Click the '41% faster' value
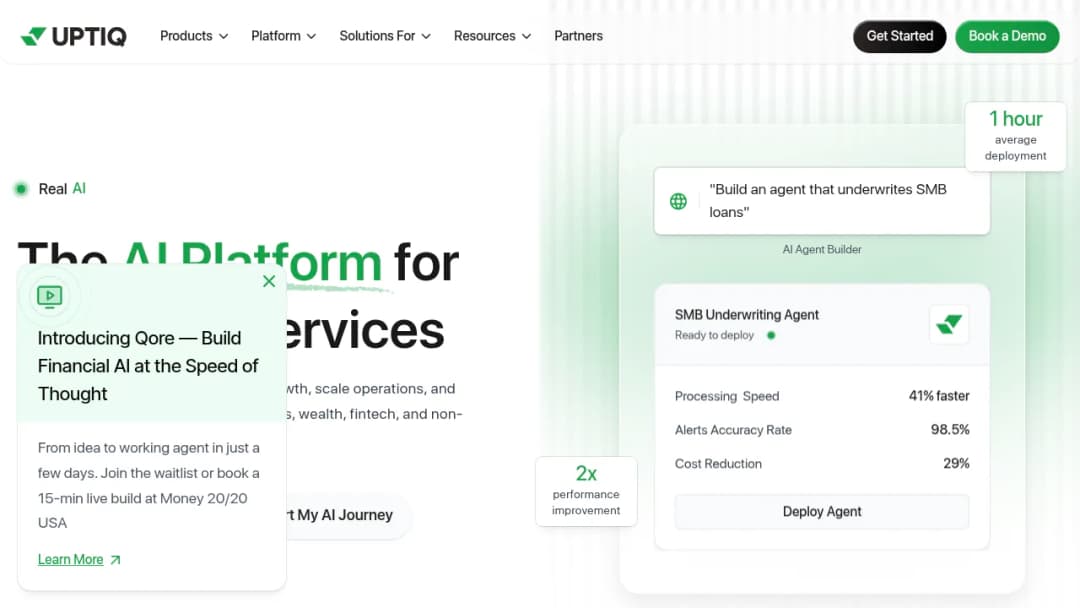The width and height of the screenshot is (1080, 608). pyautogui.click(x=939, y=396)
